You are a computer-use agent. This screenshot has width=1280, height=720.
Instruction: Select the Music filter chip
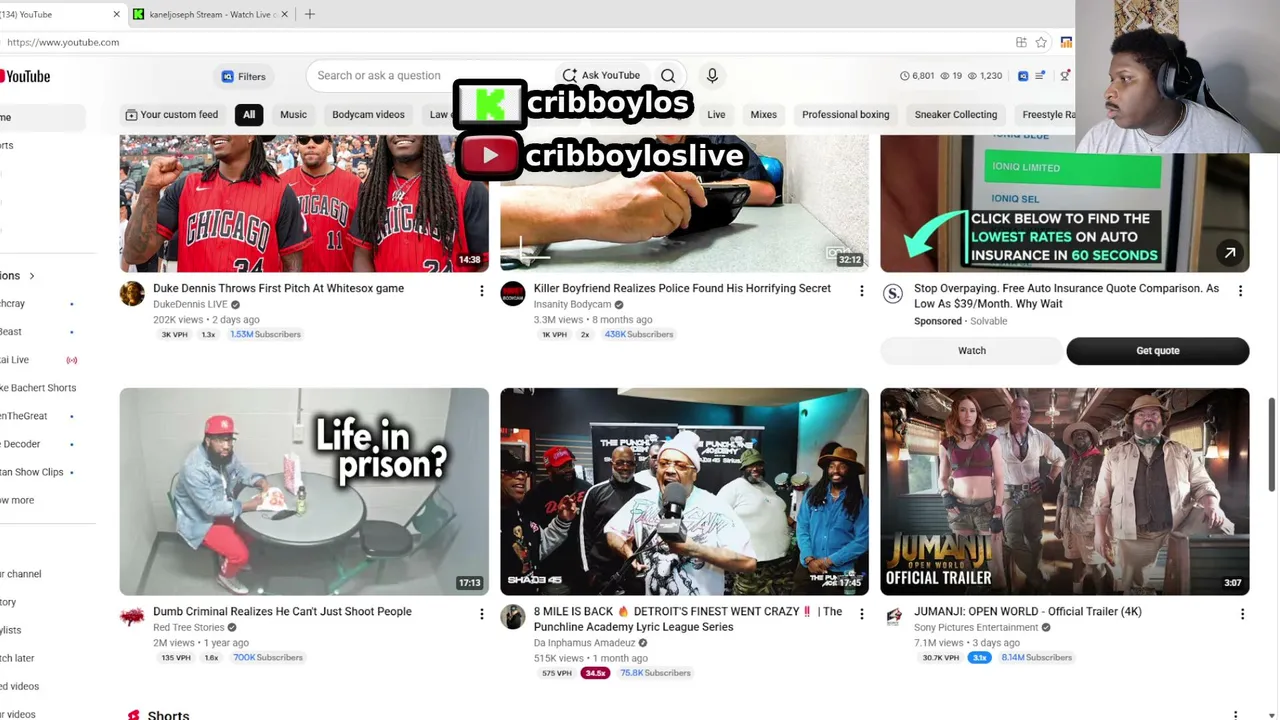point(293,115)
